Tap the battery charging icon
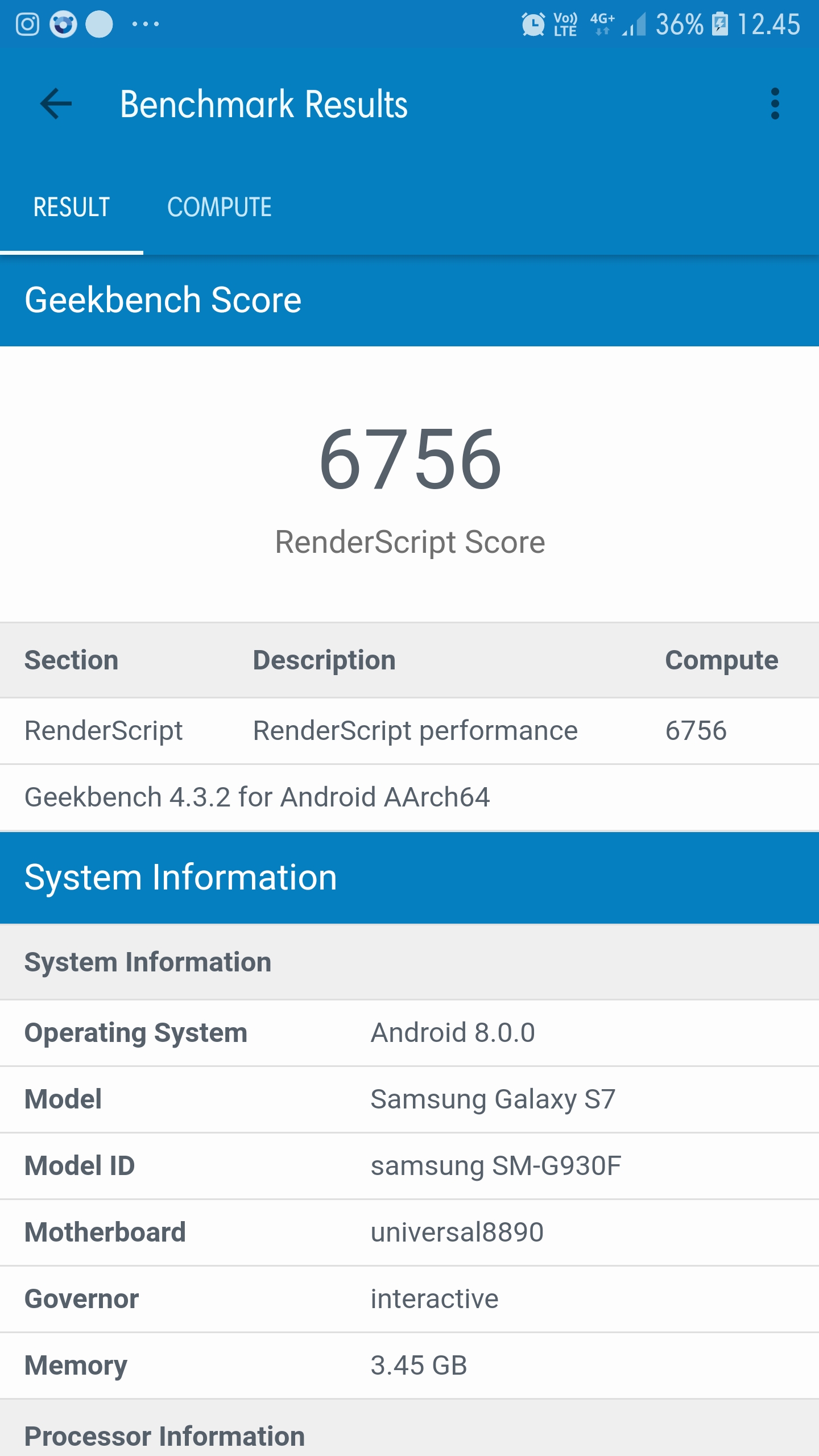Viewport: 819px width, 1456px height. [x=720, y=24]
